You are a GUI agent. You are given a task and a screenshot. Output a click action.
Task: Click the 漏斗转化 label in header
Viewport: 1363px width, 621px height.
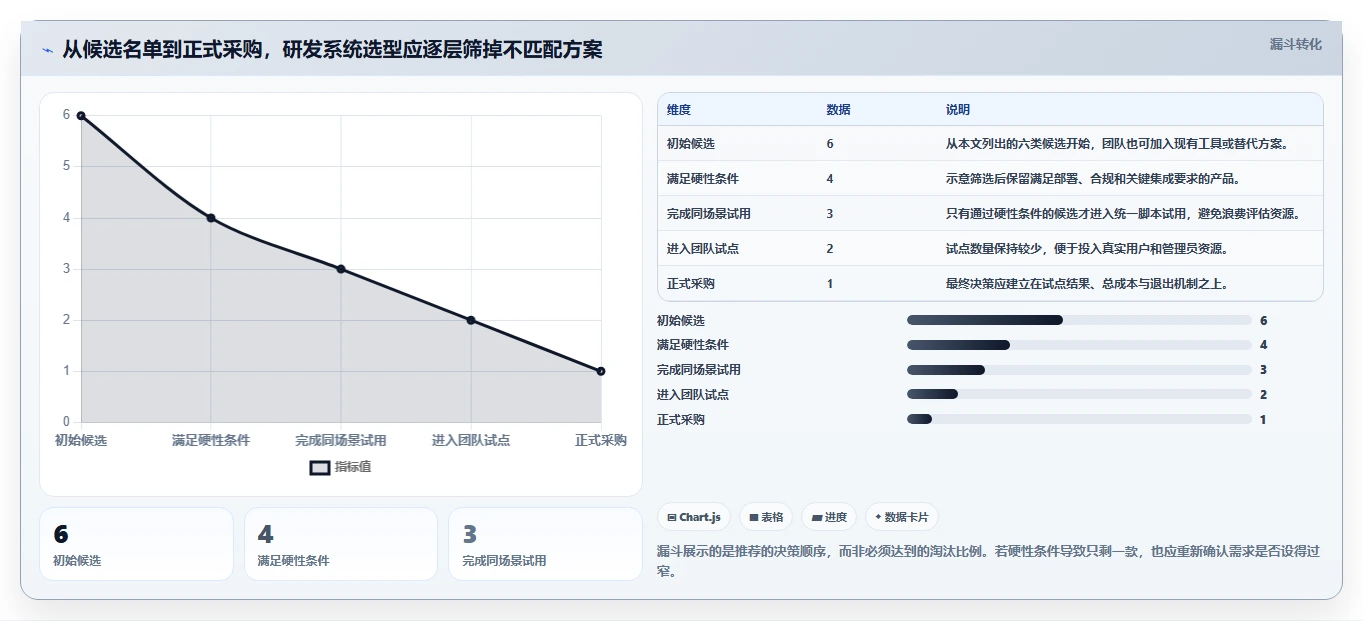click(x=1295, y=44)
